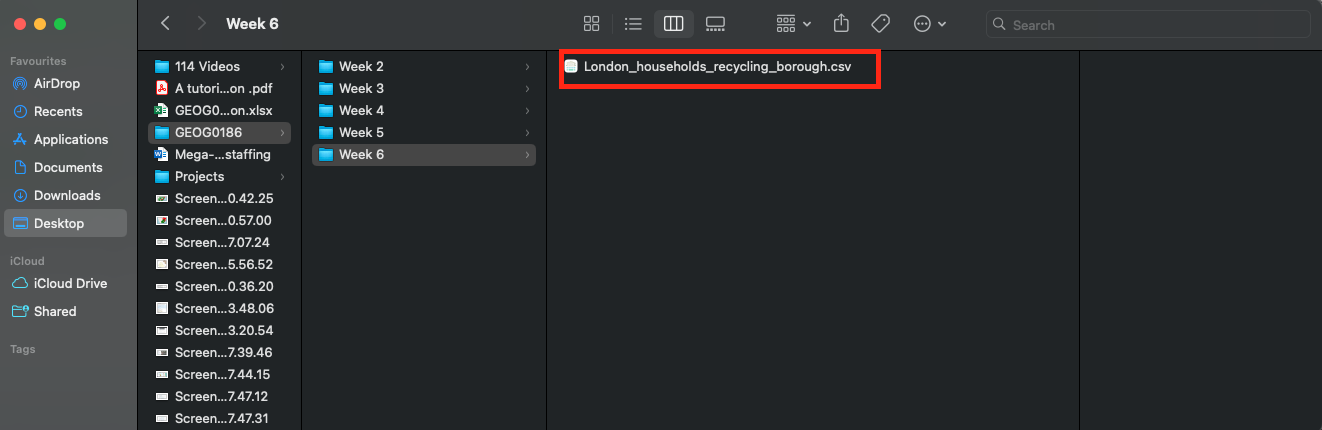Click in the Search field
Image resolution: width=1322 pixels, height=430 pixels.
(x=1150, y=24)
